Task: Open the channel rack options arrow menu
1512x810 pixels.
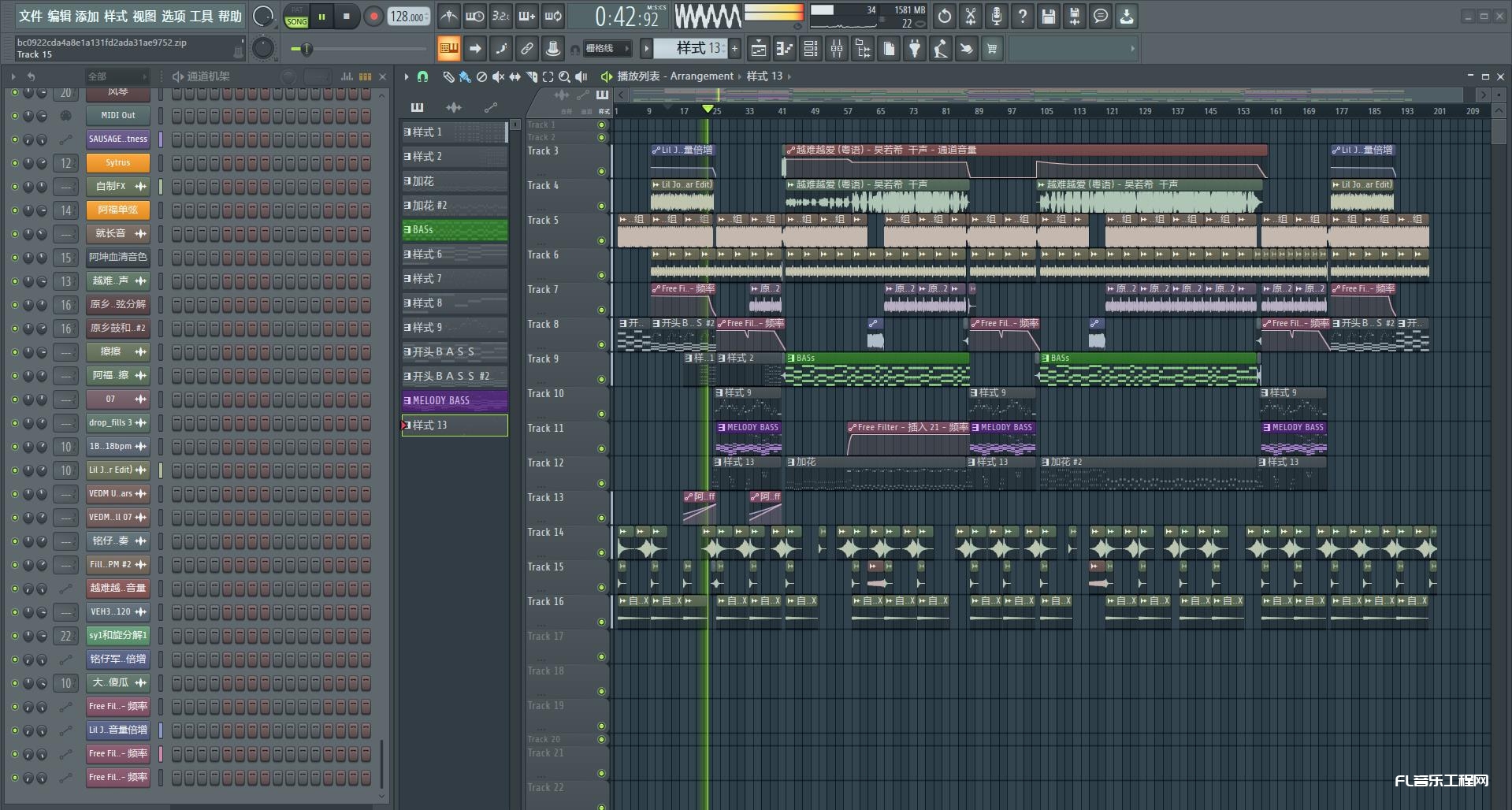Action: [13, 76]
